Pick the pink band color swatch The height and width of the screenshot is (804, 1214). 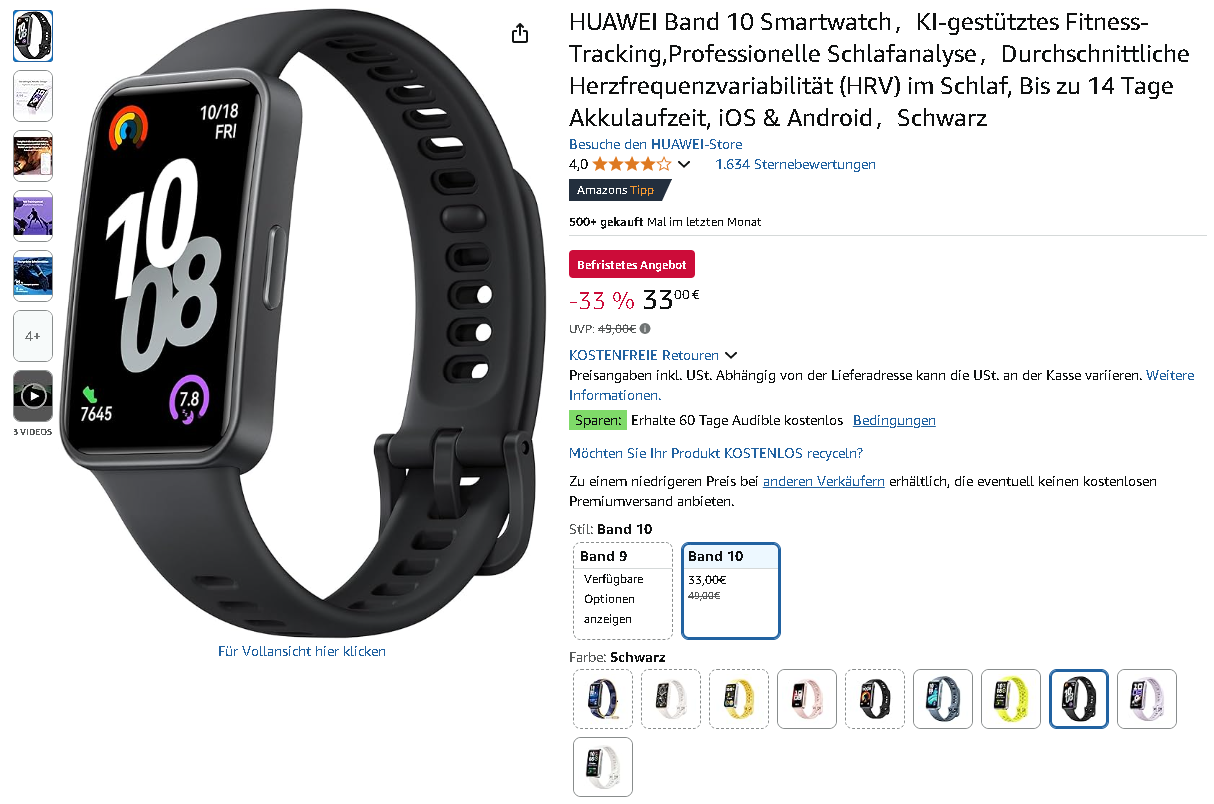(807, 699)
